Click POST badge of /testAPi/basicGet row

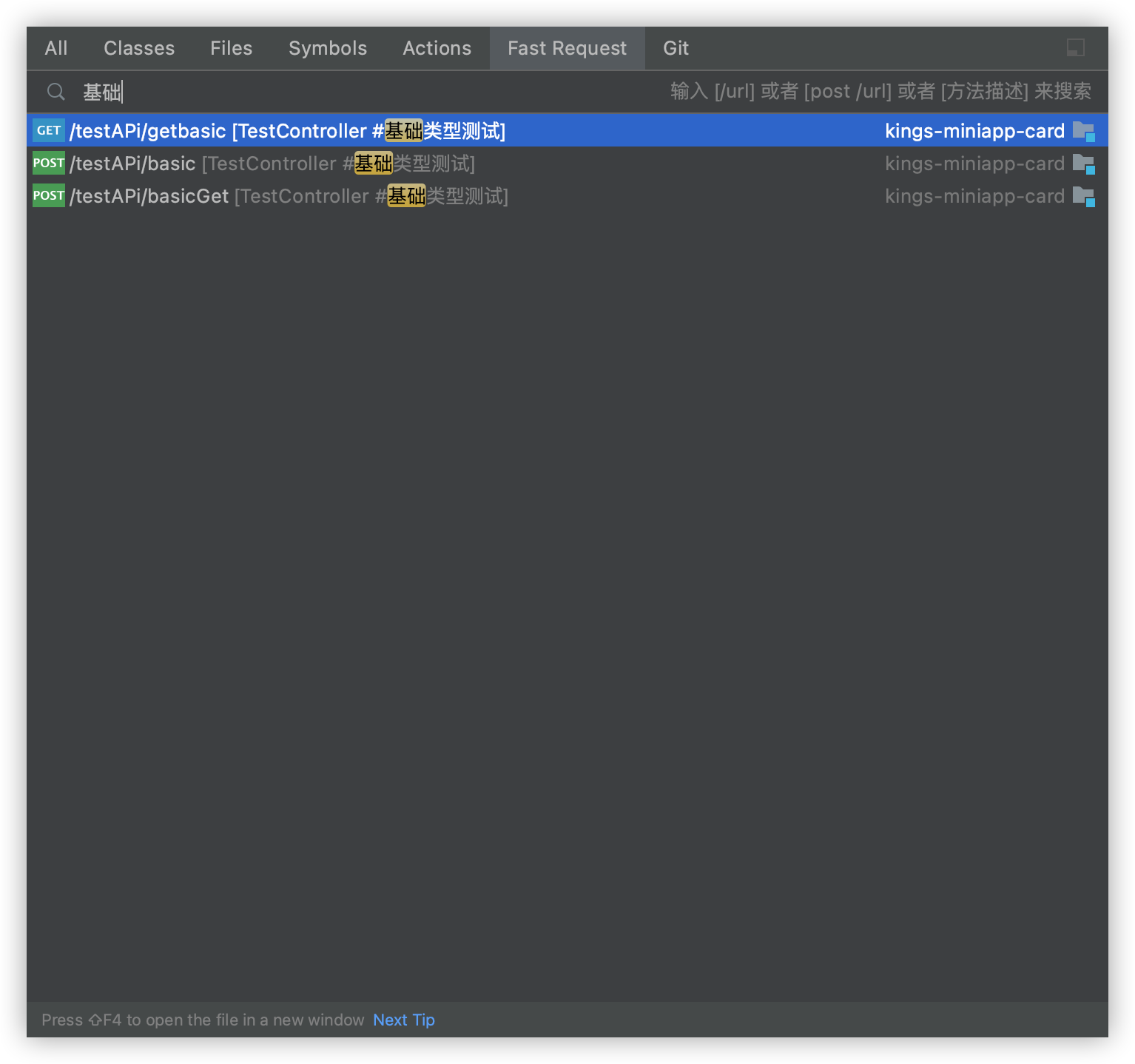[49, 195]
